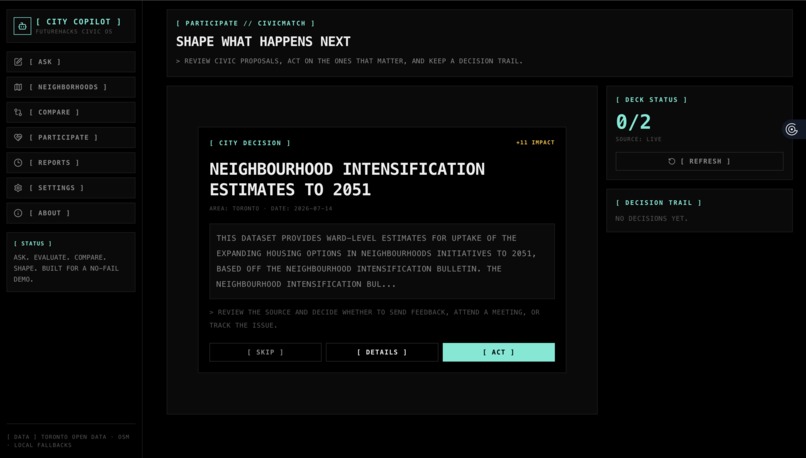Image resolution: width=806 pixels, height=458 pixels.
Task: Click the dataset description text box
Action: point(382,261)
